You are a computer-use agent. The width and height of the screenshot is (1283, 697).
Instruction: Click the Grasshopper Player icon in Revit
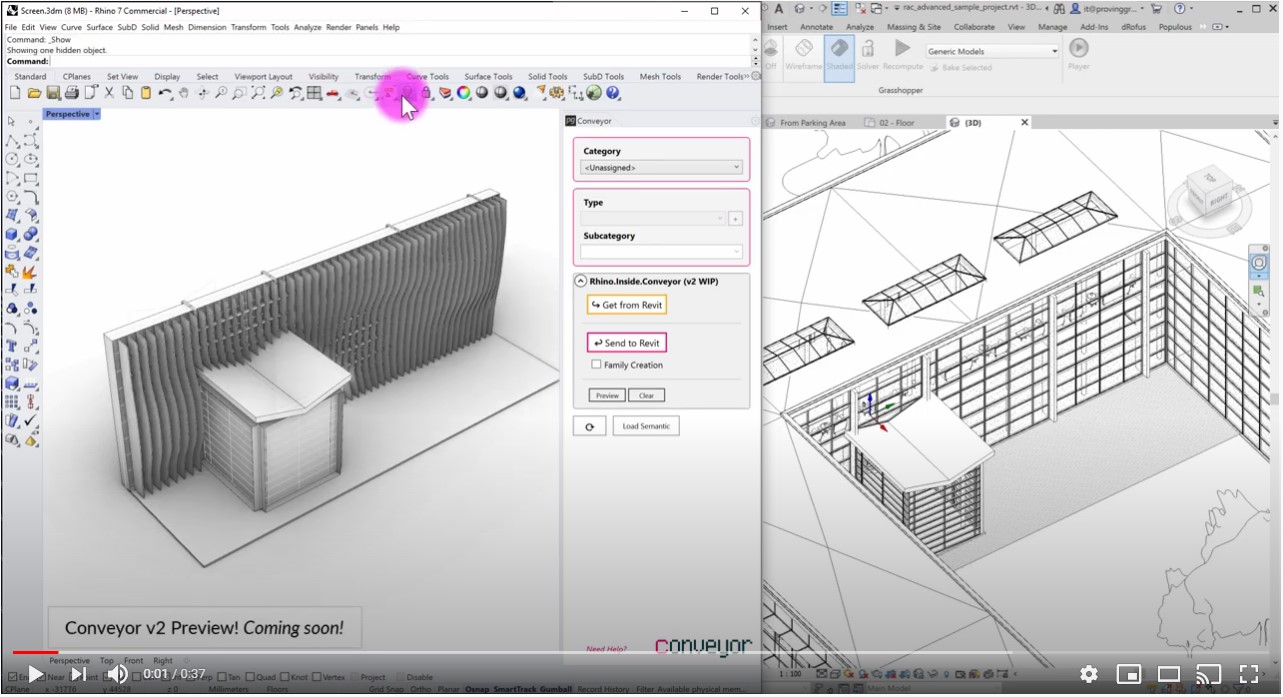click(1079, 55)
